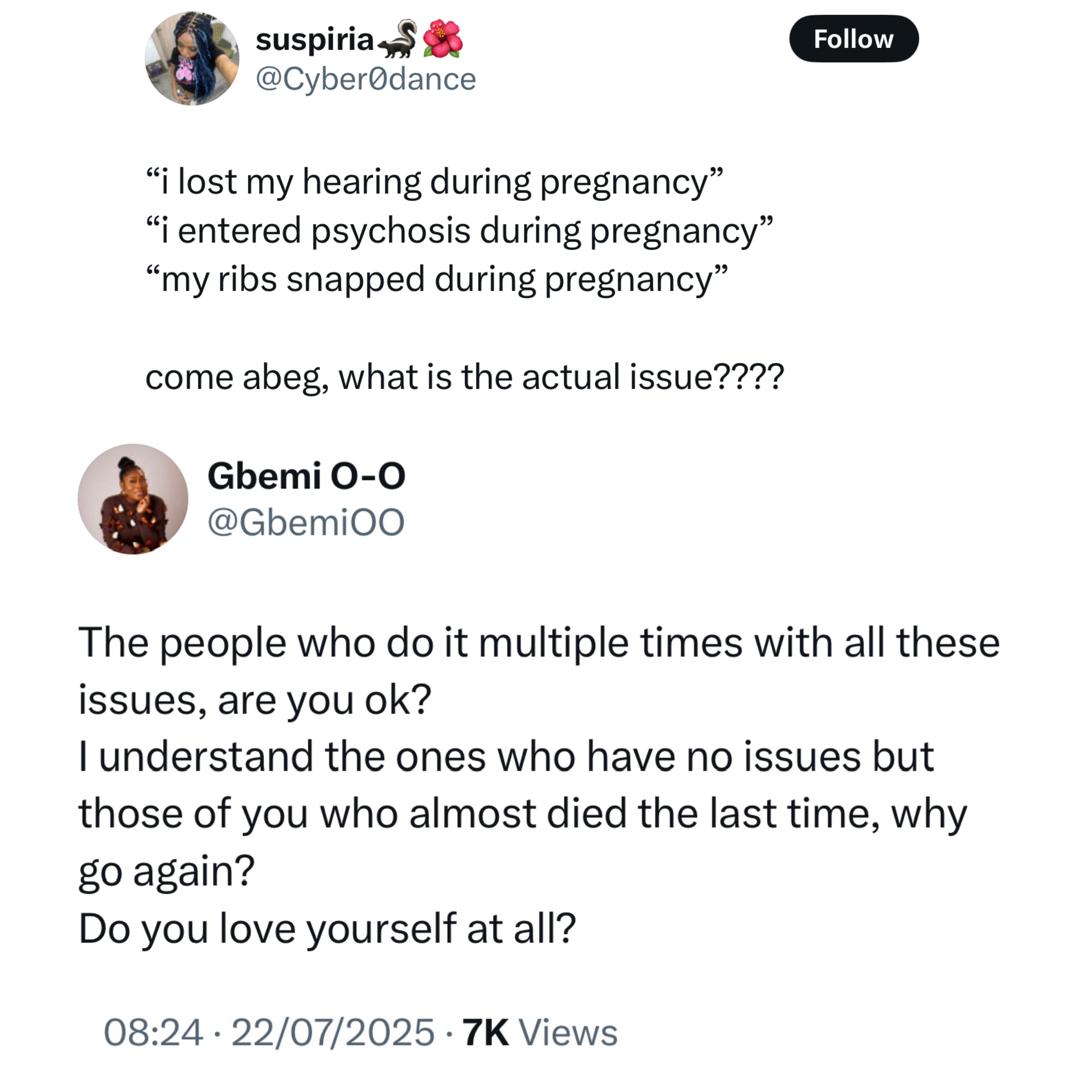Screen dimensions: 1080x1080
Task: Open suspiria's profile picture
Action: point(191,59)
